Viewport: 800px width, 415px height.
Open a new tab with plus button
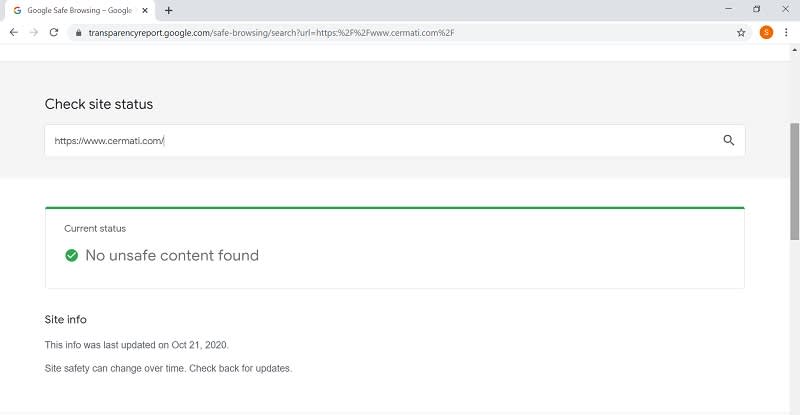pyautogui.click(x=168, y=10)
